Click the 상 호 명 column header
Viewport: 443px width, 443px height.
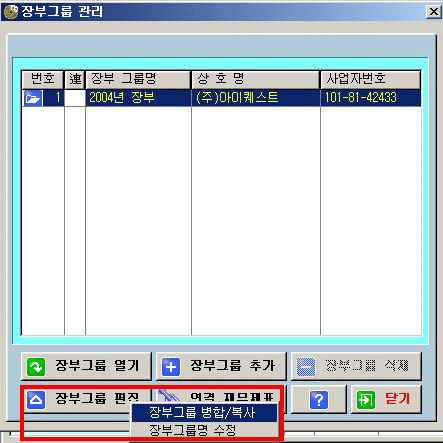[x=256, y=79]
